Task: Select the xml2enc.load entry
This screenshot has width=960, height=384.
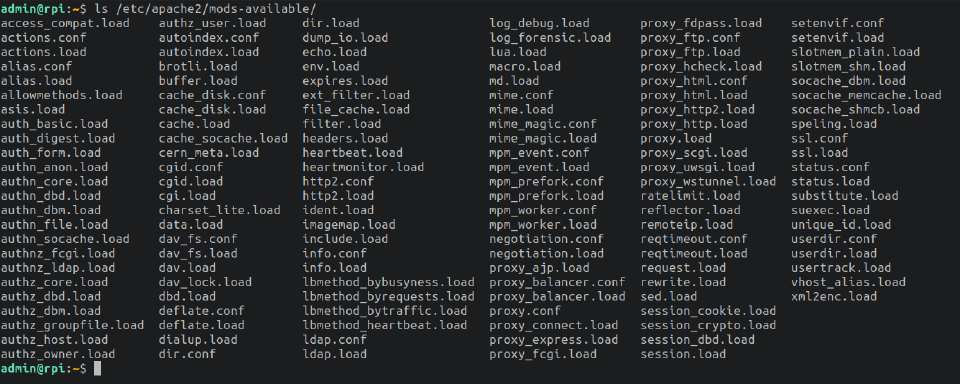Action: click(834, 296)
